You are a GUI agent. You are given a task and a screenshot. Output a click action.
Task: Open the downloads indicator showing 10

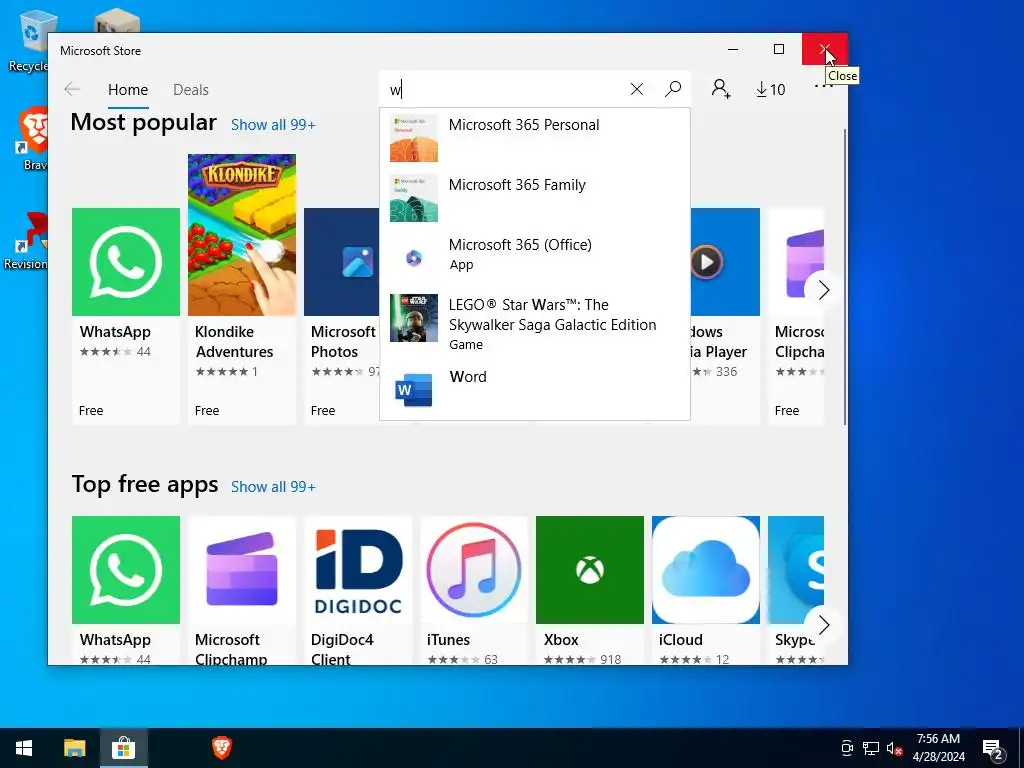click(771, 89)
